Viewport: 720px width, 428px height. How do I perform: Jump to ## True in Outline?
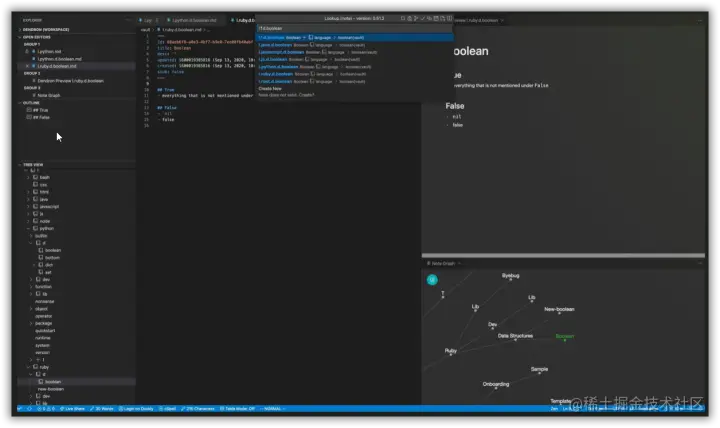pyautogui.click(x=40, y=110)
